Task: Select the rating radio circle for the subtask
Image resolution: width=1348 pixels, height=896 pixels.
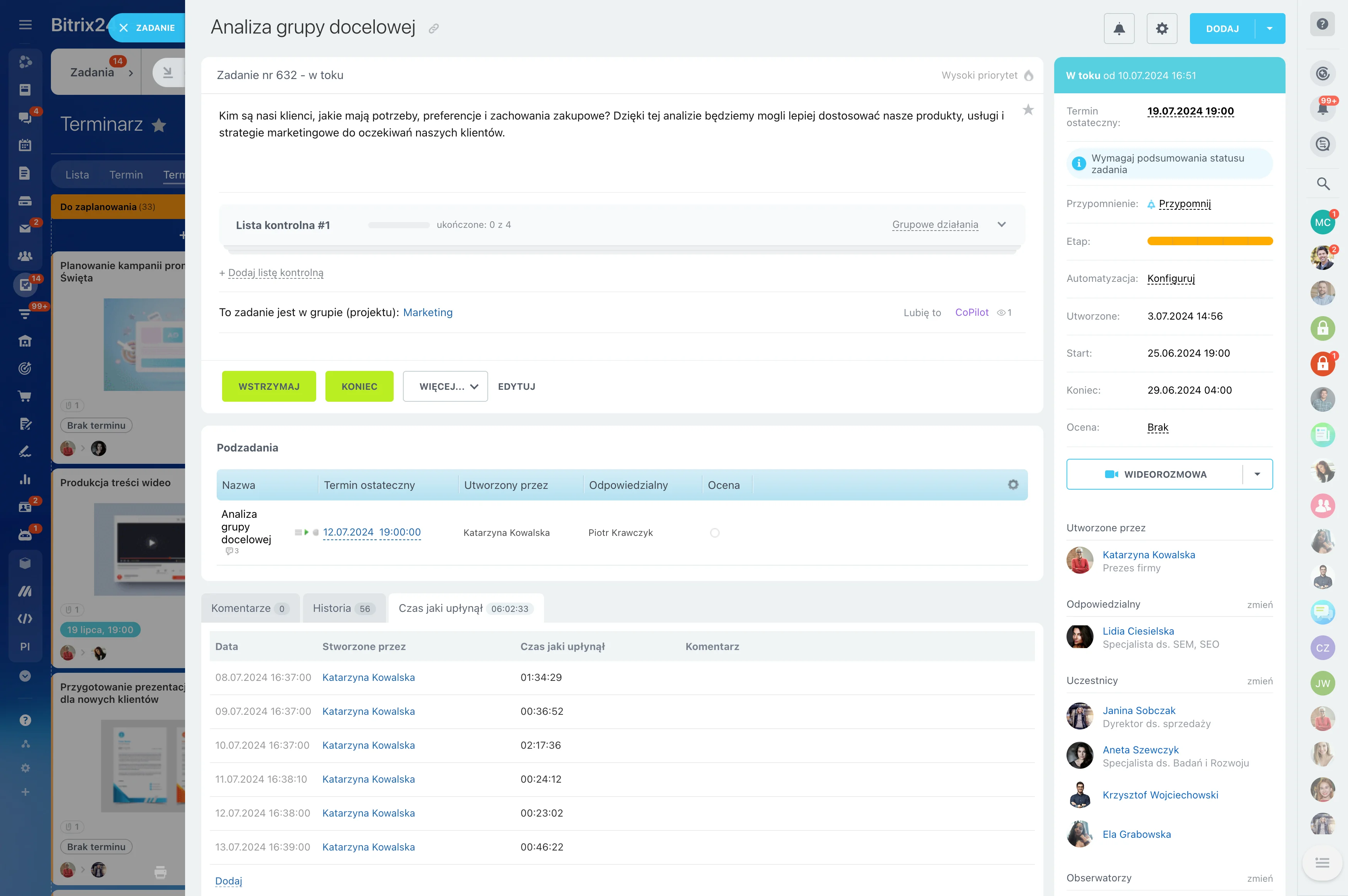Action: 714,532
